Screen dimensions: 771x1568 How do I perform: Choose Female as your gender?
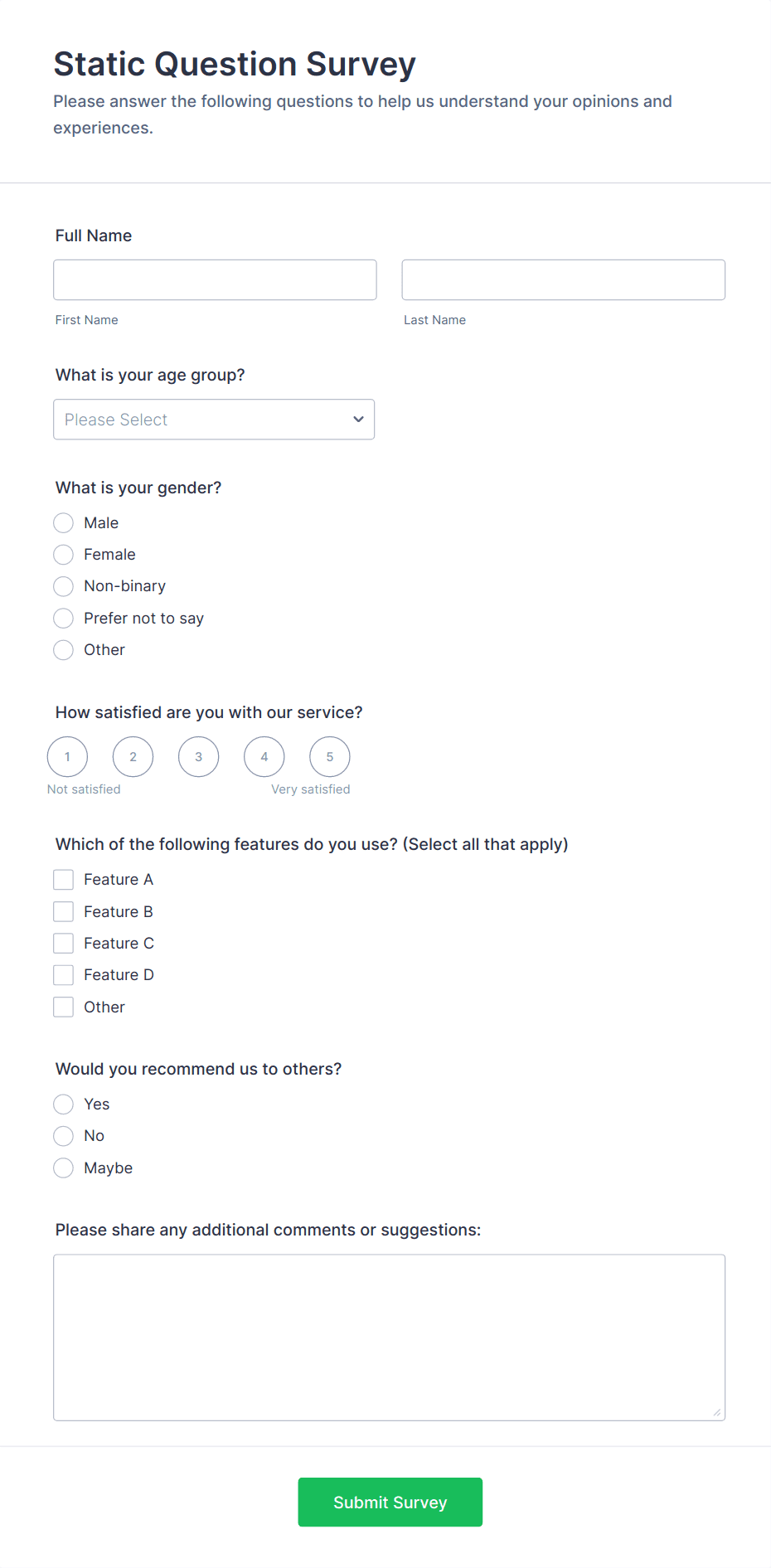pyautogui.click(x=63, y=554)
